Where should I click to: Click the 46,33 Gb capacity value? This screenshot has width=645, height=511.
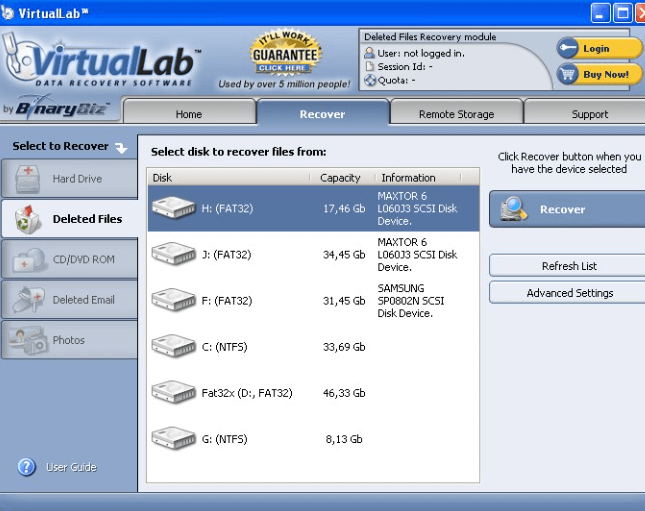344,393
